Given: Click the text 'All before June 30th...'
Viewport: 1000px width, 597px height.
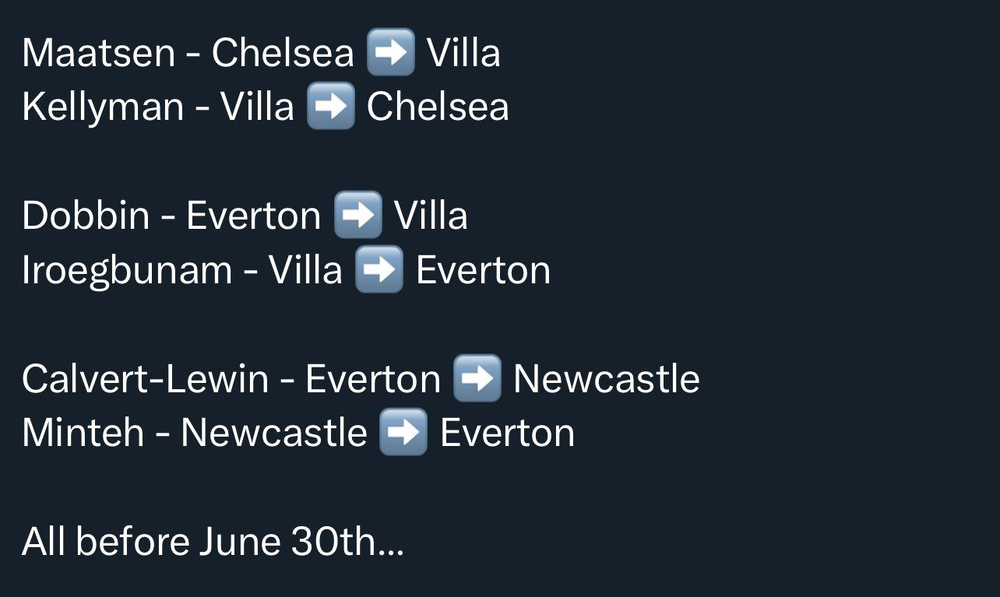Looking at the screenshot, I should click(x=213, y=542).
